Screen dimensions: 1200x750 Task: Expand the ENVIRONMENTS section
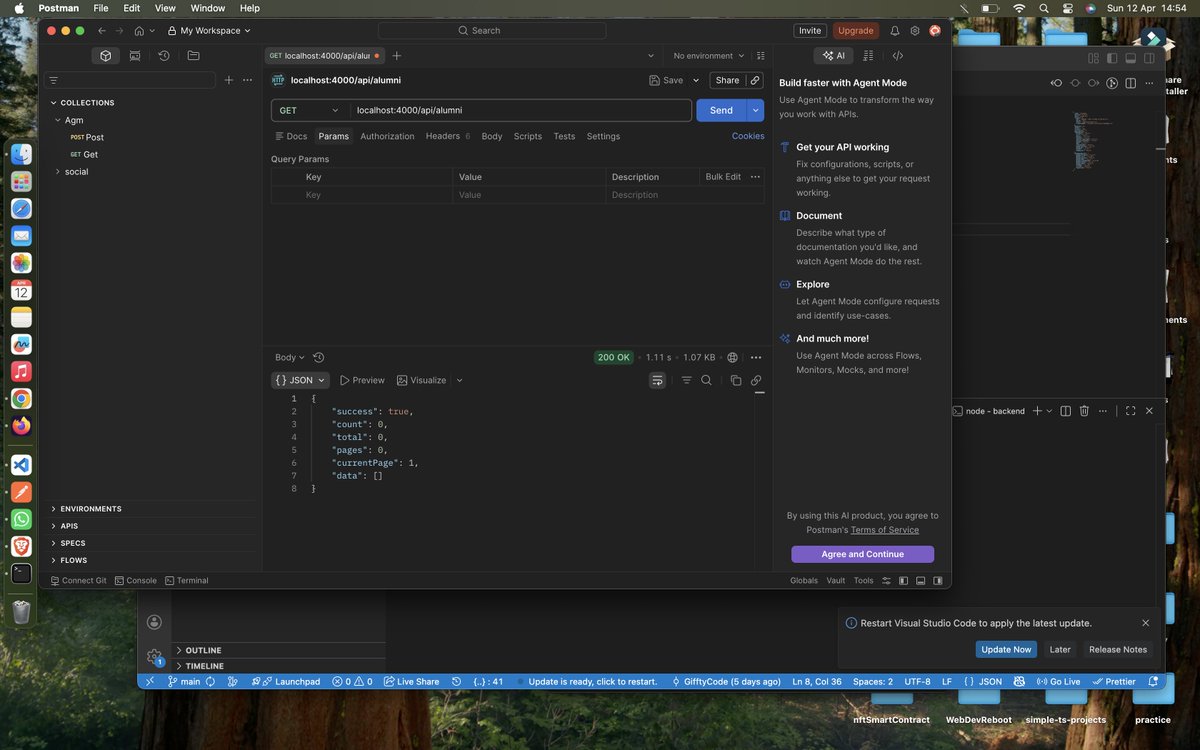tap(90, 509)
